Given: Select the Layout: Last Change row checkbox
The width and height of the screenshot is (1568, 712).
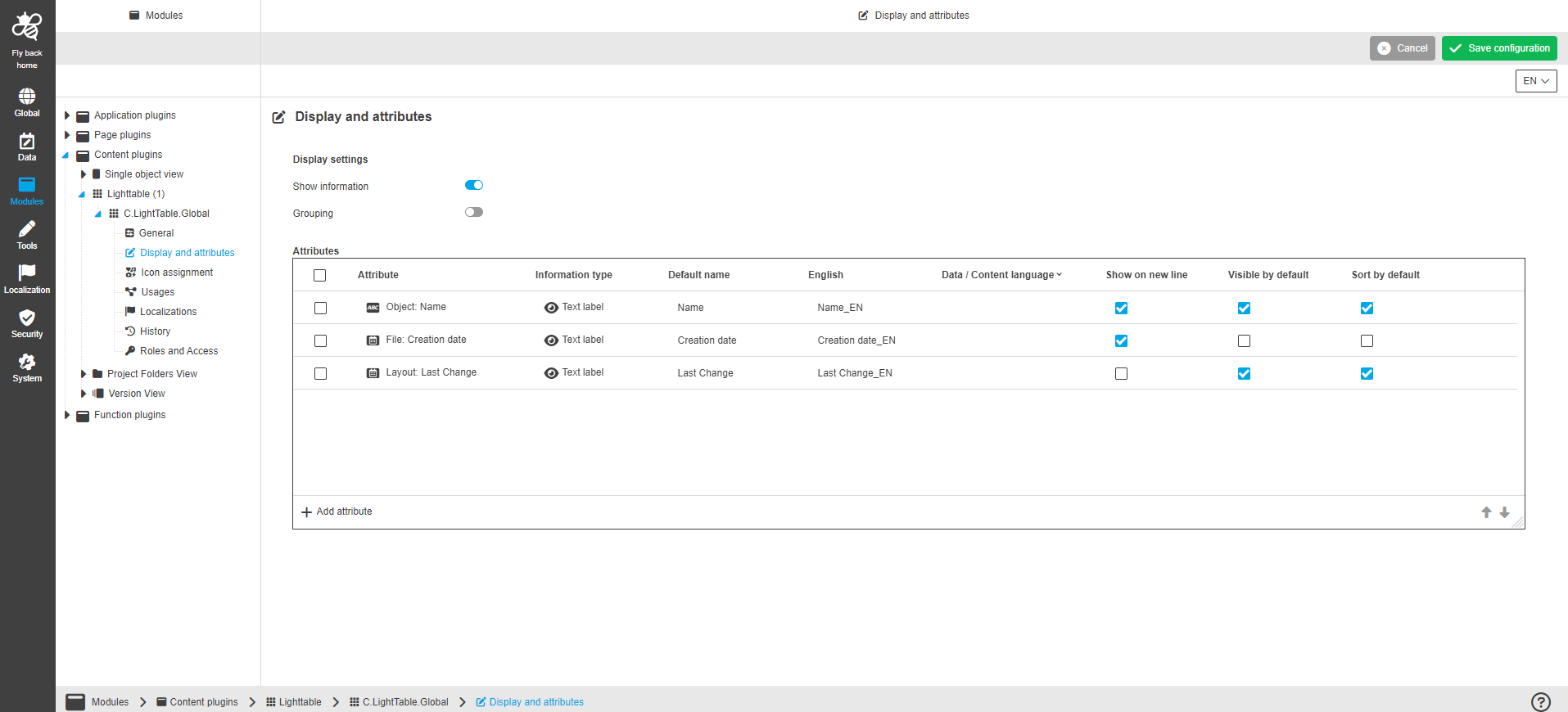Looking at the screenshot, I should pyautogui.click(x=320, y=373).
